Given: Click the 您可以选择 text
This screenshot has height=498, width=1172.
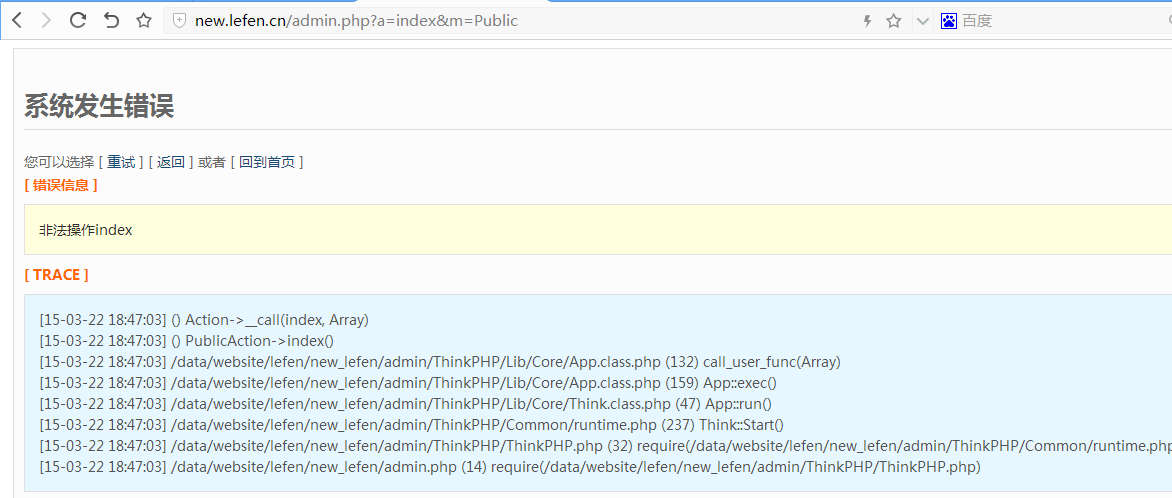Looking at the screenshot, I should click(x=59, y=162).
